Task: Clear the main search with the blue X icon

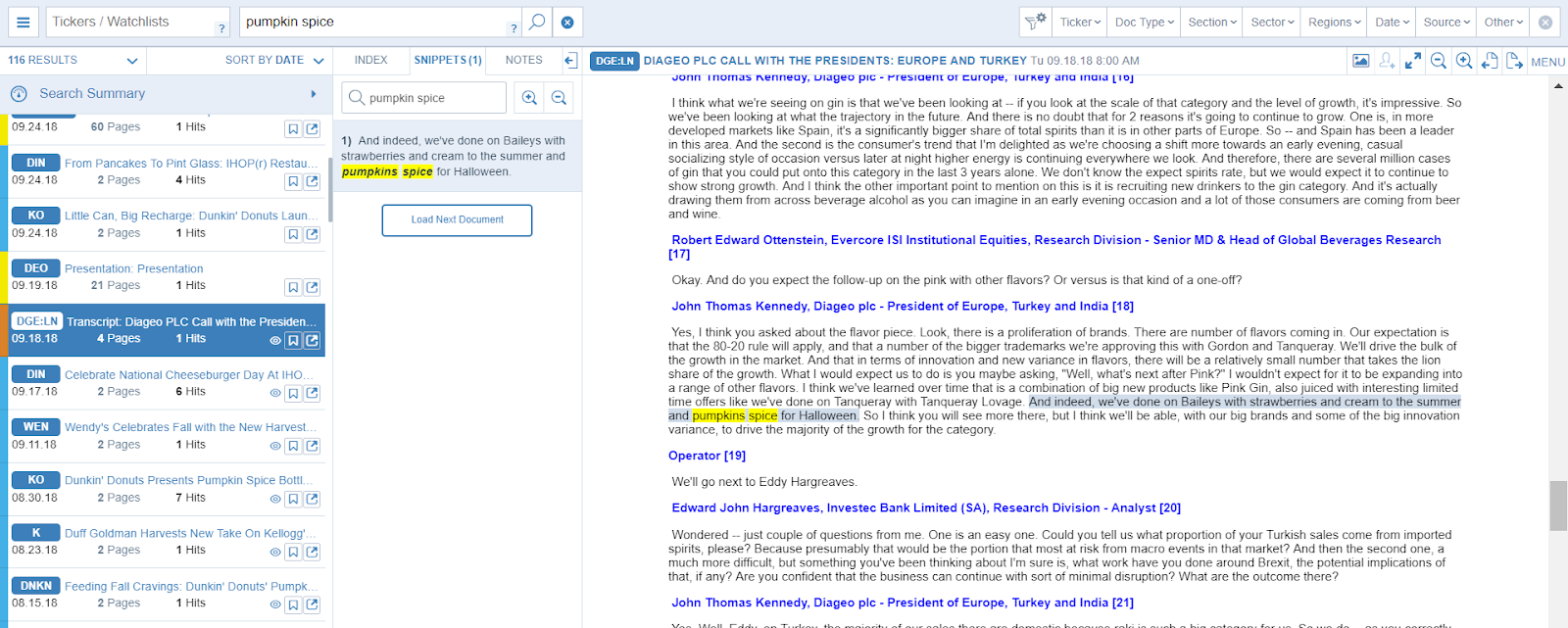Action: pos(567,22)
